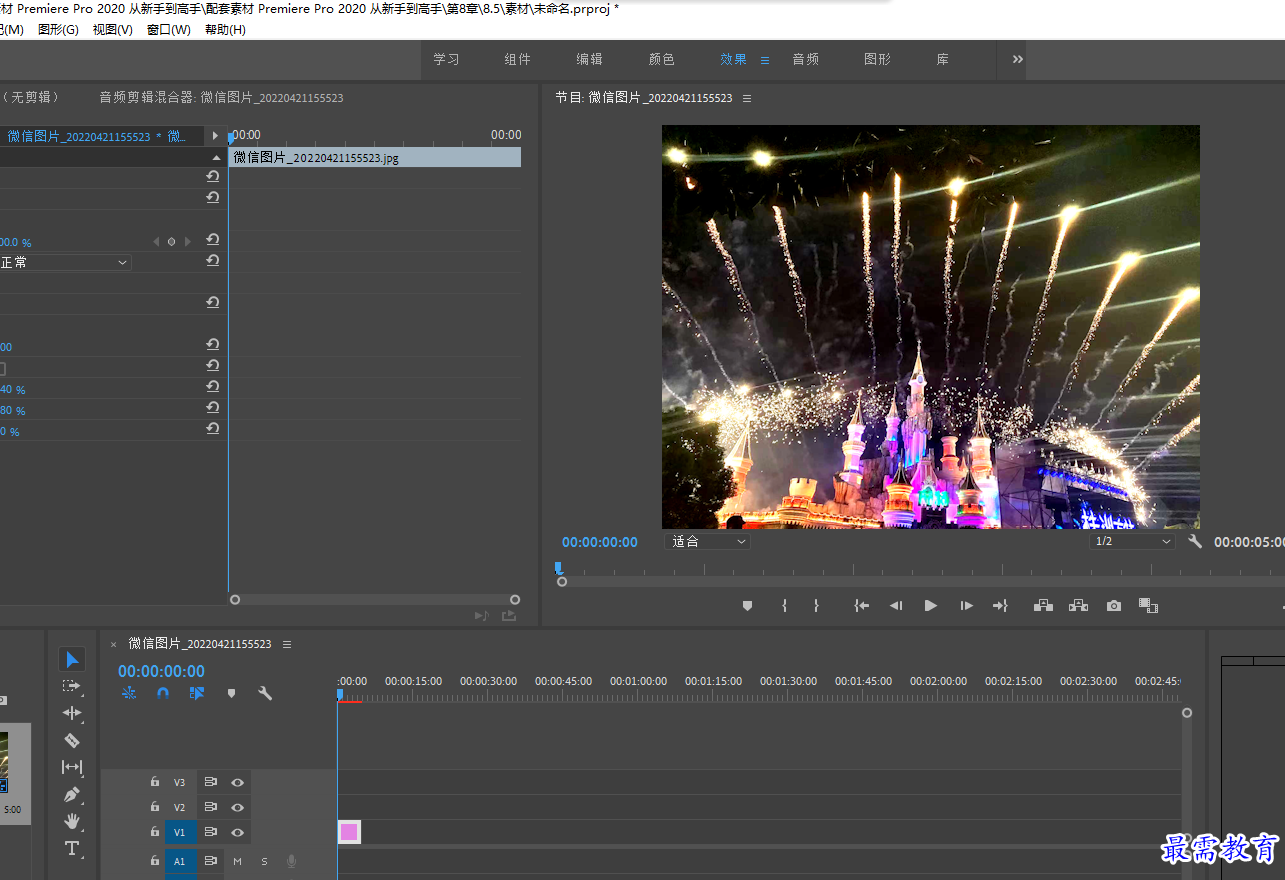Select the Type text tool
This screenshot has height=880, width=1285.
click(x=72, y=848)
